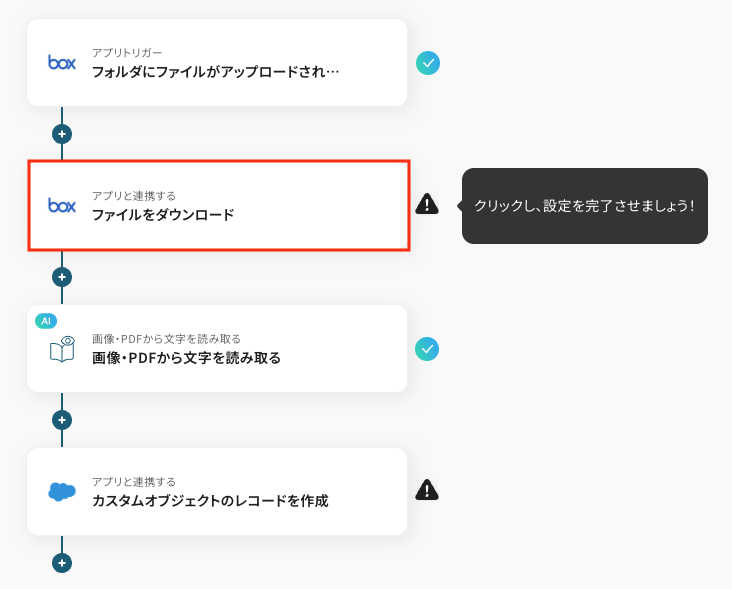Click the warning icon beside ファイルをダウンロード
Viewport: 732px width, 589px height.
coord(427,204)
